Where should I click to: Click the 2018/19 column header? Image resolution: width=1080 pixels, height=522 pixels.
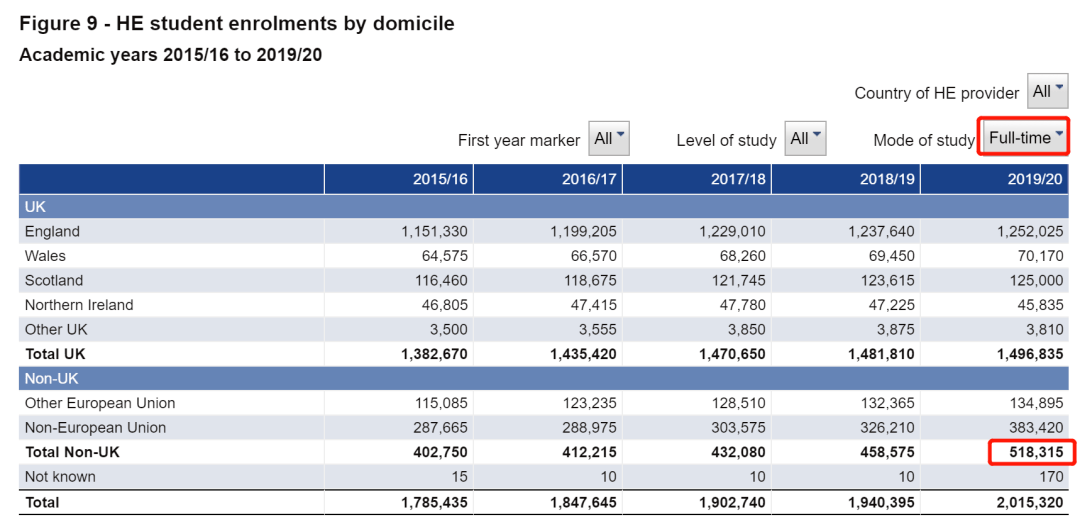846,179
